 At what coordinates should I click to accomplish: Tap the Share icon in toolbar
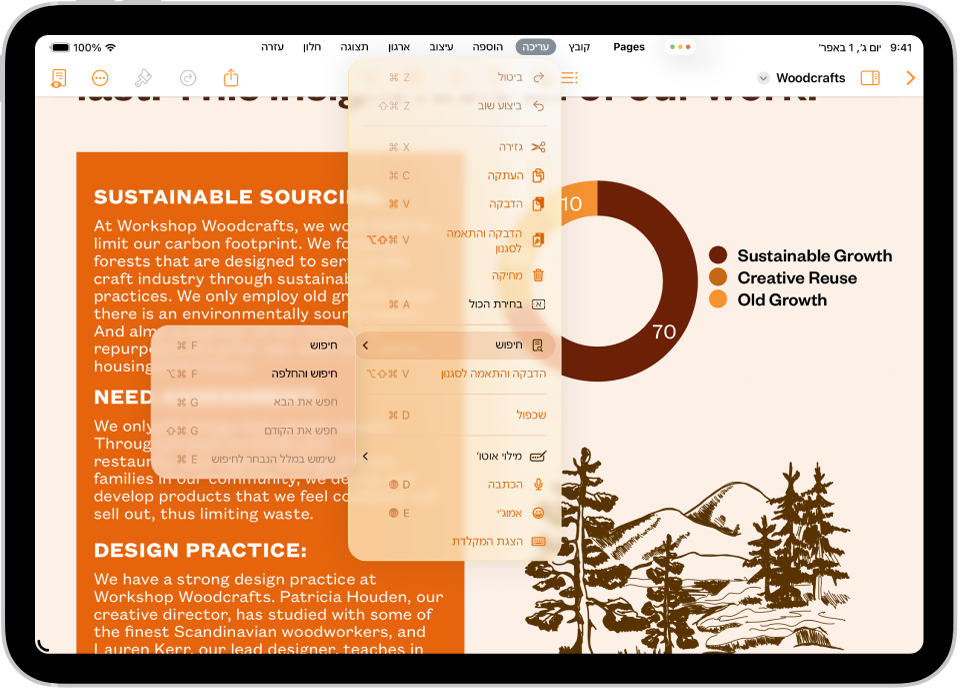(231, 77)
